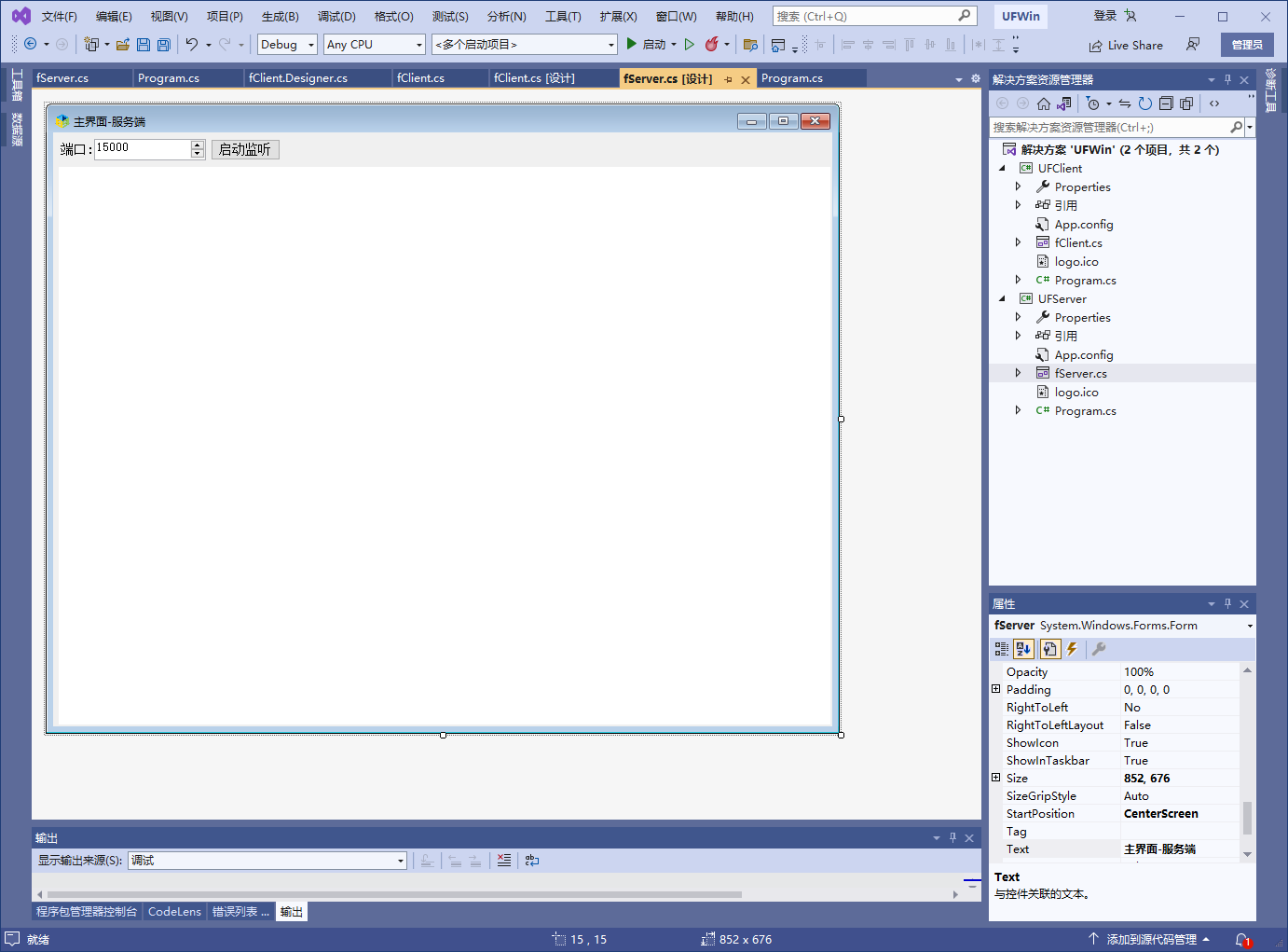Click 添加到源代码管理 in status bar
This screenshot has height=952, width=1288.
coord(1149,940)
